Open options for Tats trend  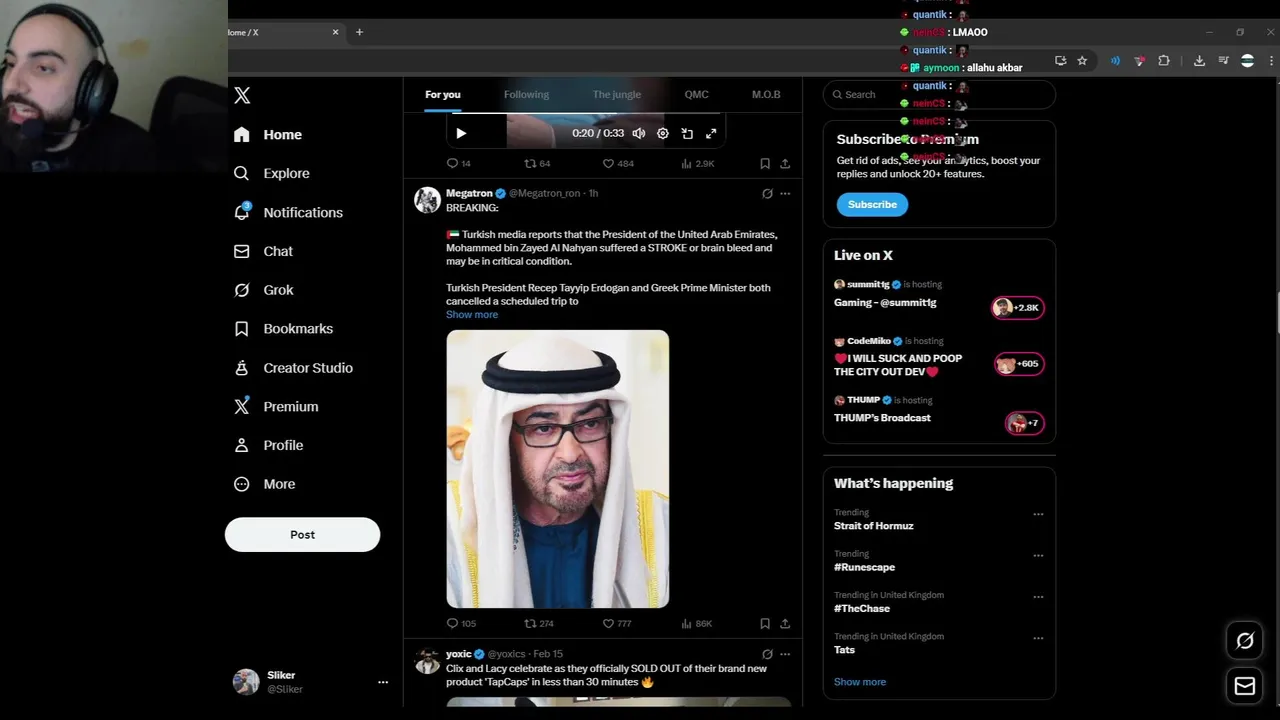pos(1038,638)
